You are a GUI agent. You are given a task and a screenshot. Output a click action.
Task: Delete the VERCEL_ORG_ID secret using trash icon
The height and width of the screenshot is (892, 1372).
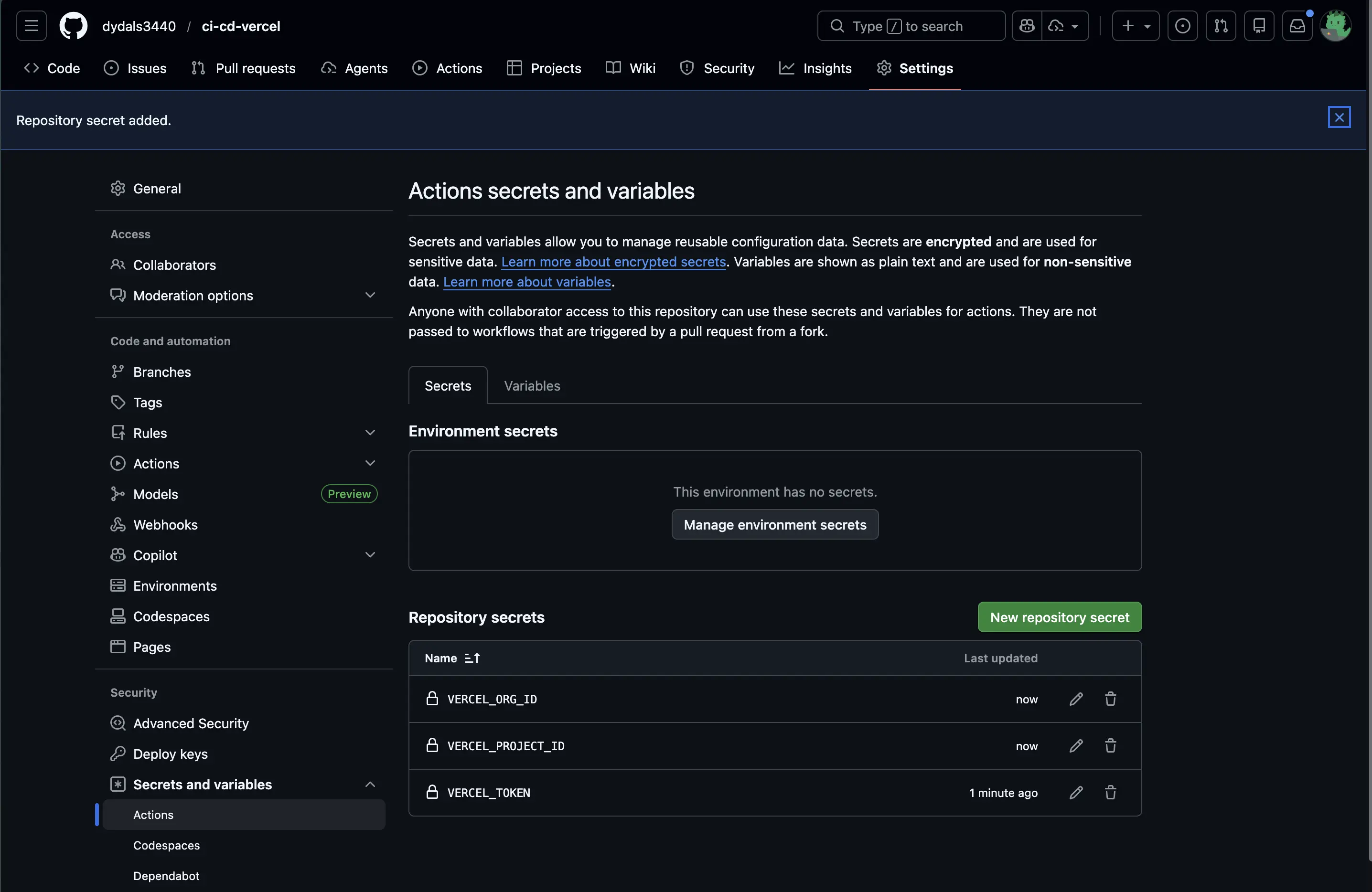(x=1110, y=699)
